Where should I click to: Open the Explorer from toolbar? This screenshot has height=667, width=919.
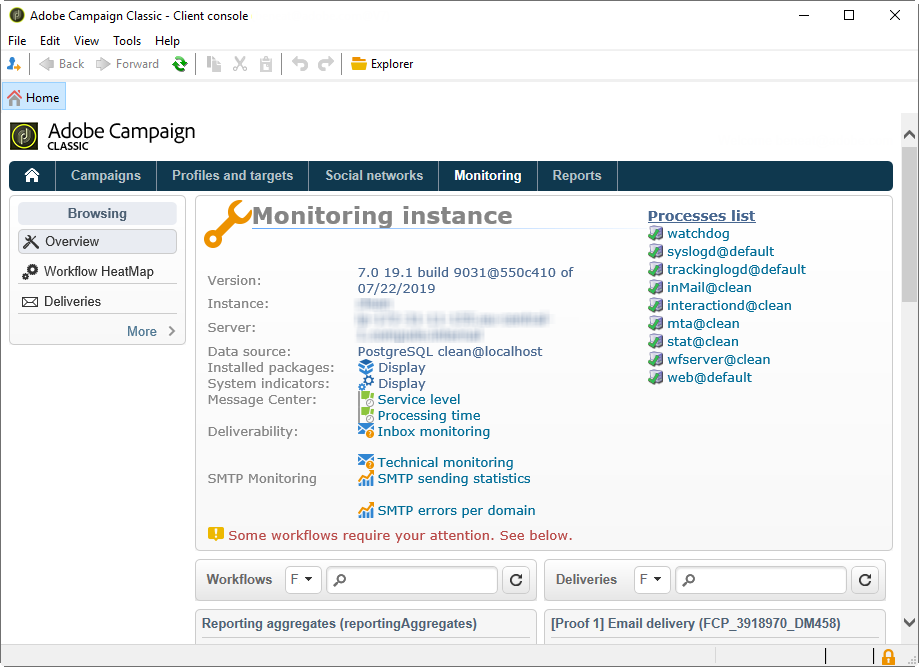pyautogui.click(x=382, y=64)
